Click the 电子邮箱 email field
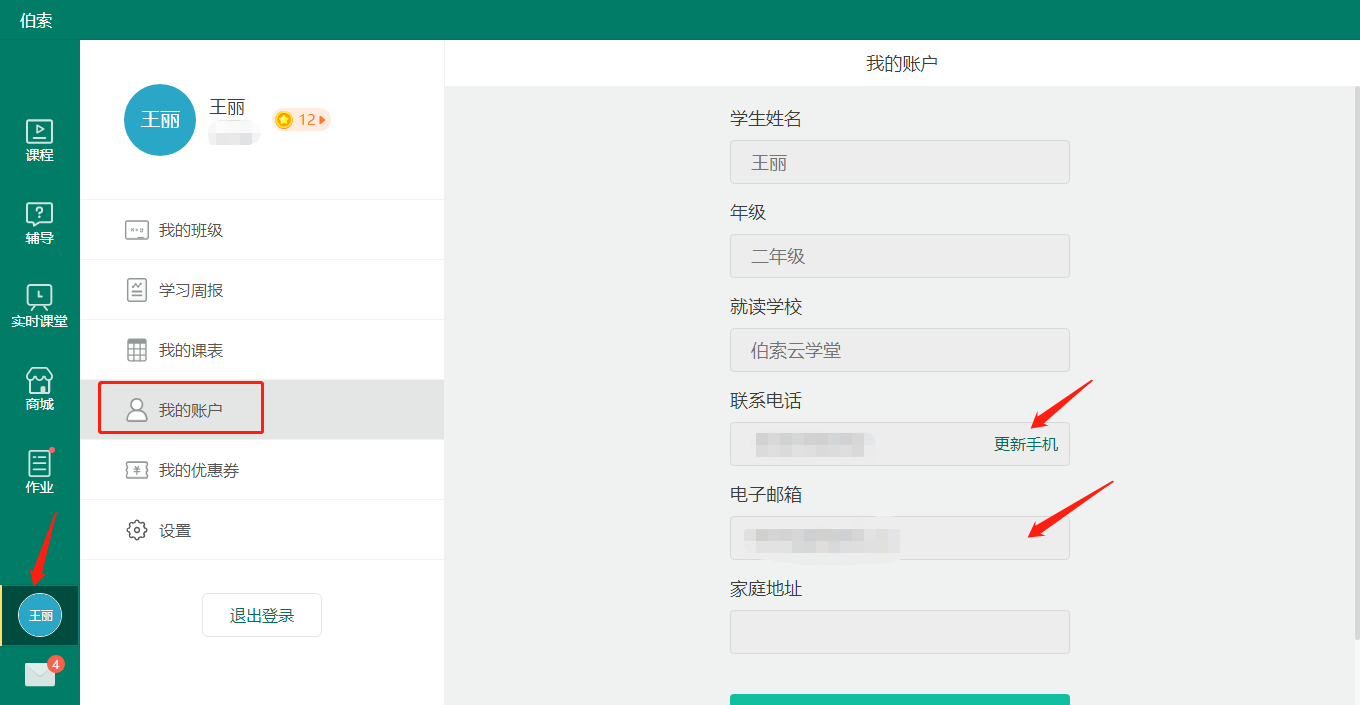This screenshot has height=705, width=1360. coord(898,537)
